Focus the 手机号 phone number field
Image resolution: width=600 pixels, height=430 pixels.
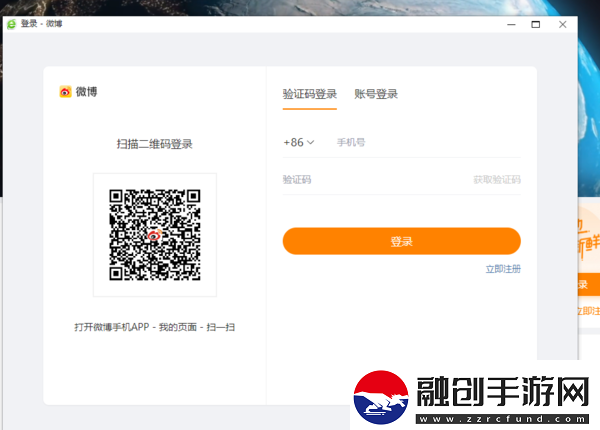coord(428,142)
